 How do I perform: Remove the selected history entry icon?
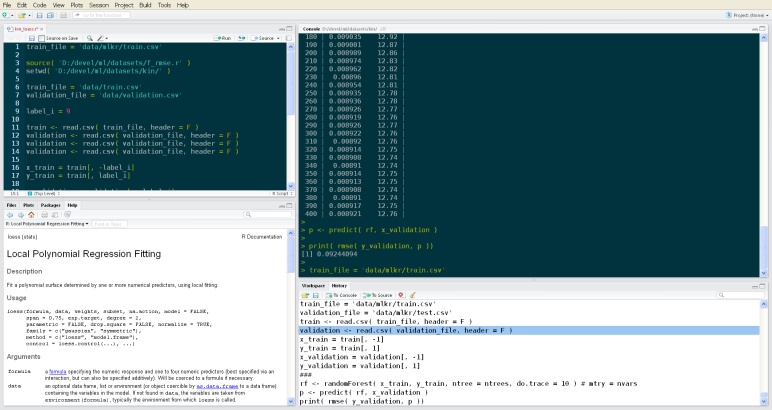coord(401,295)
